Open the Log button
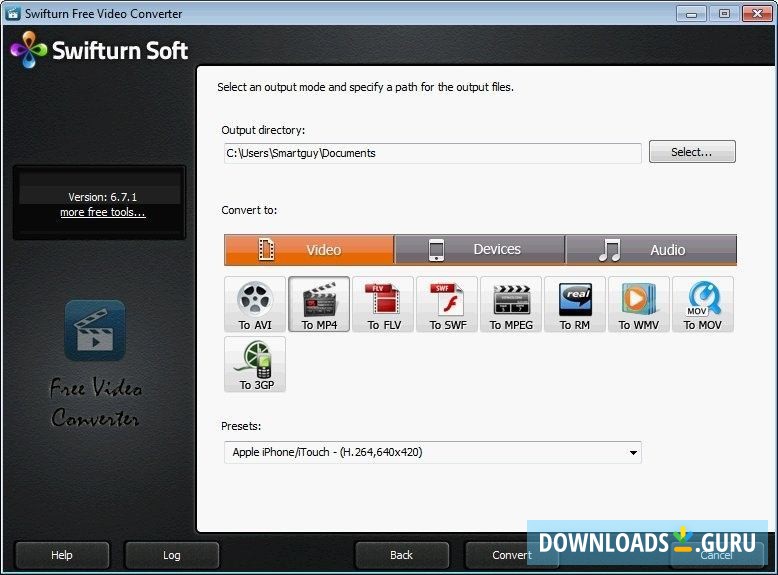 172,555
